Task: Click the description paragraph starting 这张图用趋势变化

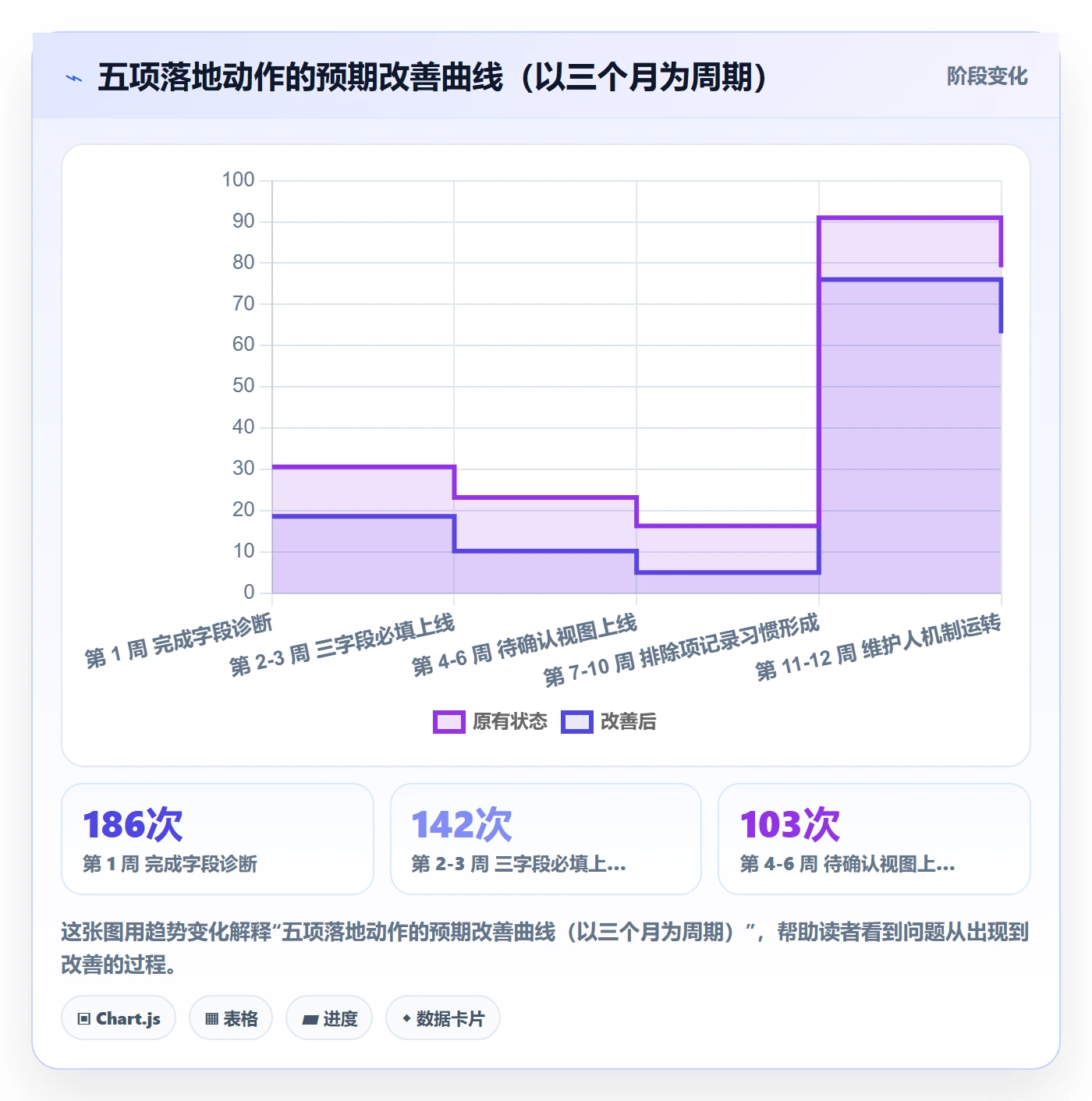Action: pos(545,948)
